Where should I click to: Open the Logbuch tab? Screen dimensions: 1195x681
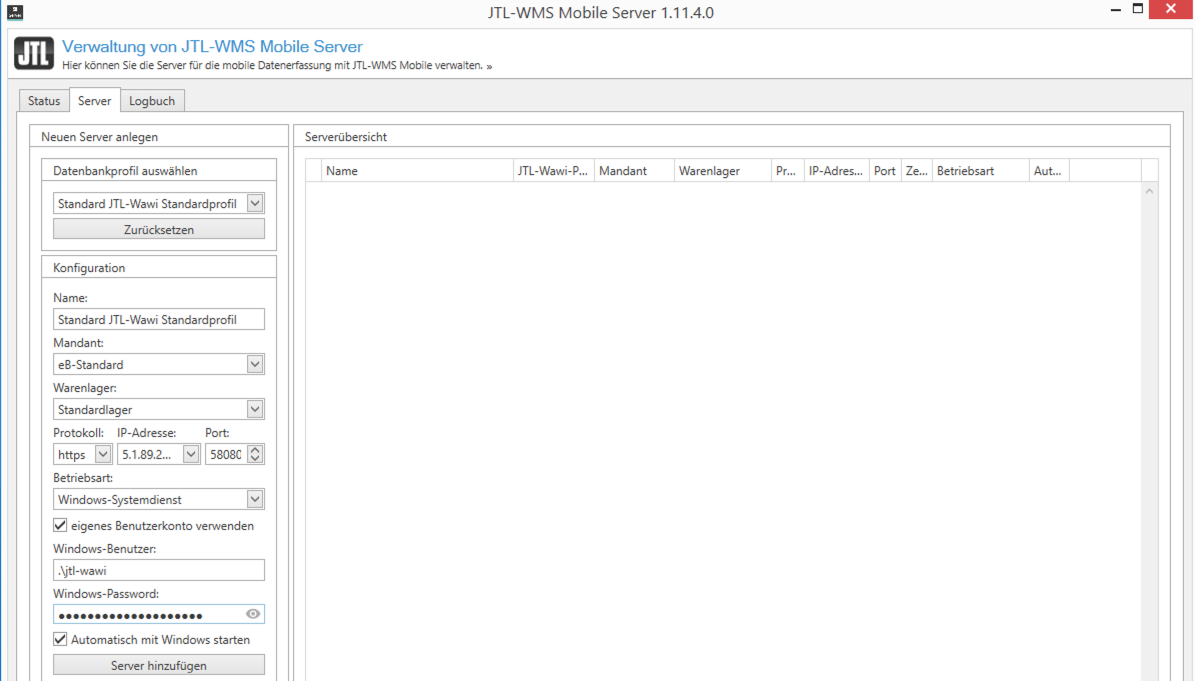click(x=152, y=101)
